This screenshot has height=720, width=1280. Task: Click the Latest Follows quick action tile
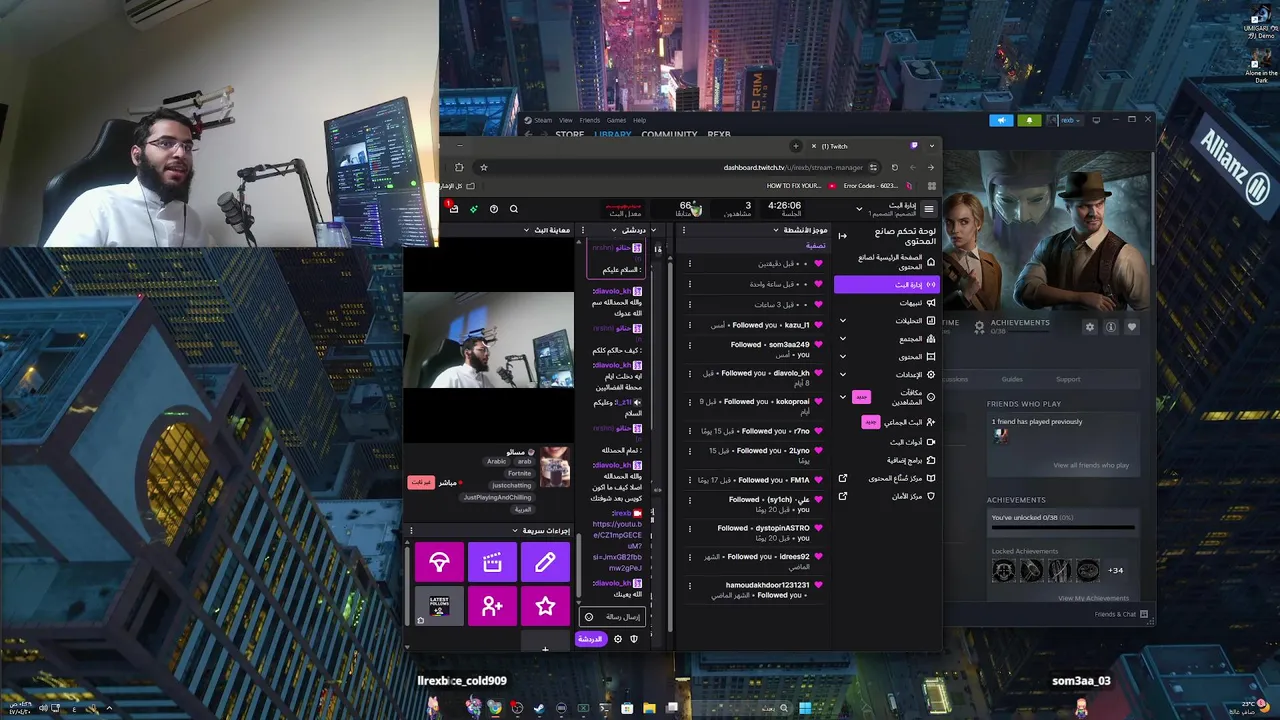point(439,606)
